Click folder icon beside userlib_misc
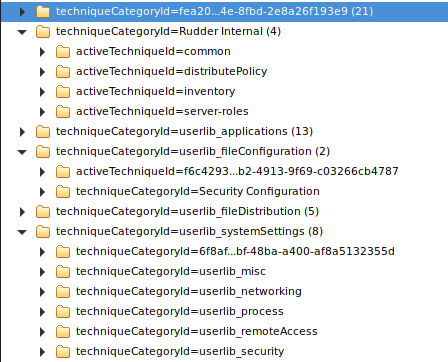The image size is (448, 362). (63, 272)
